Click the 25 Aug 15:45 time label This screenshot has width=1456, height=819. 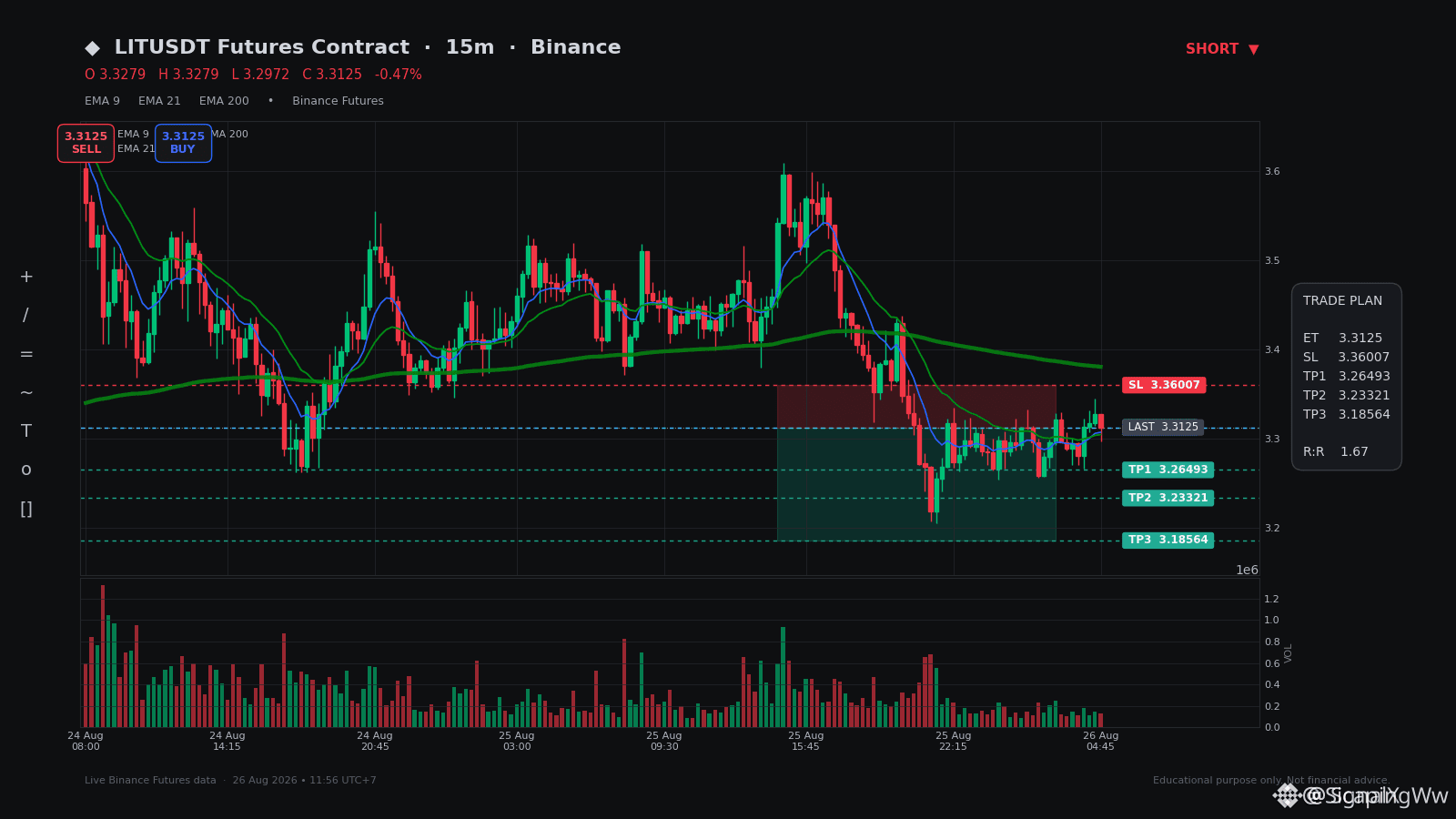pos(806,741)
